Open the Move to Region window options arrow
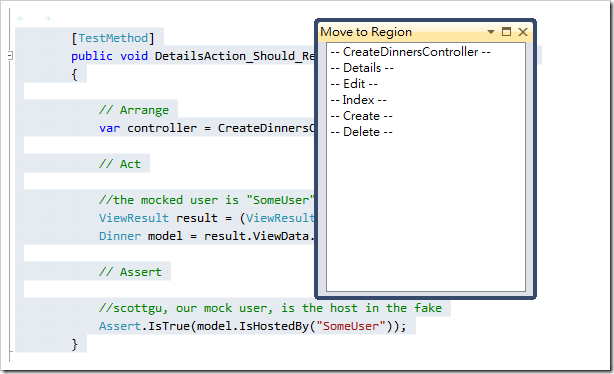The width and height of the screenshot is (614, 374). (x=491, y=32)
